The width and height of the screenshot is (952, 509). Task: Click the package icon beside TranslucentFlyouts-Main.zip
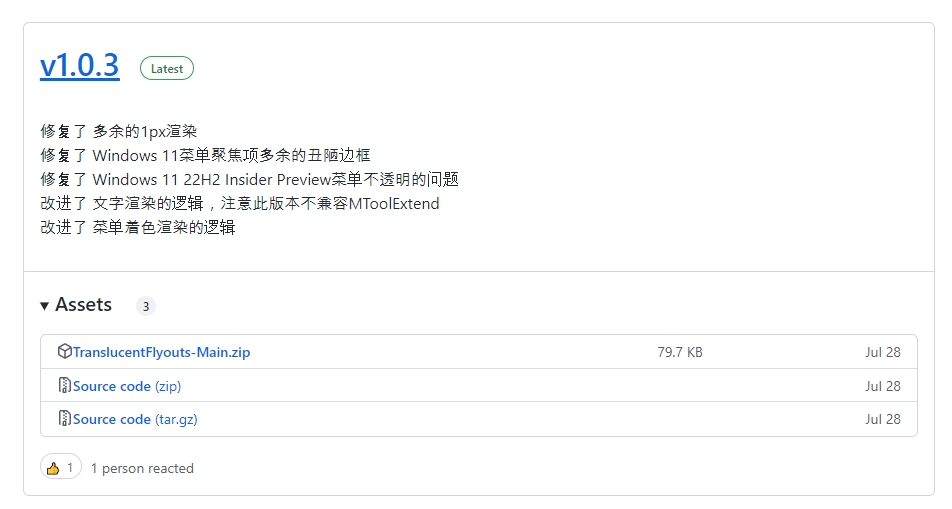[x=64, y=351]
